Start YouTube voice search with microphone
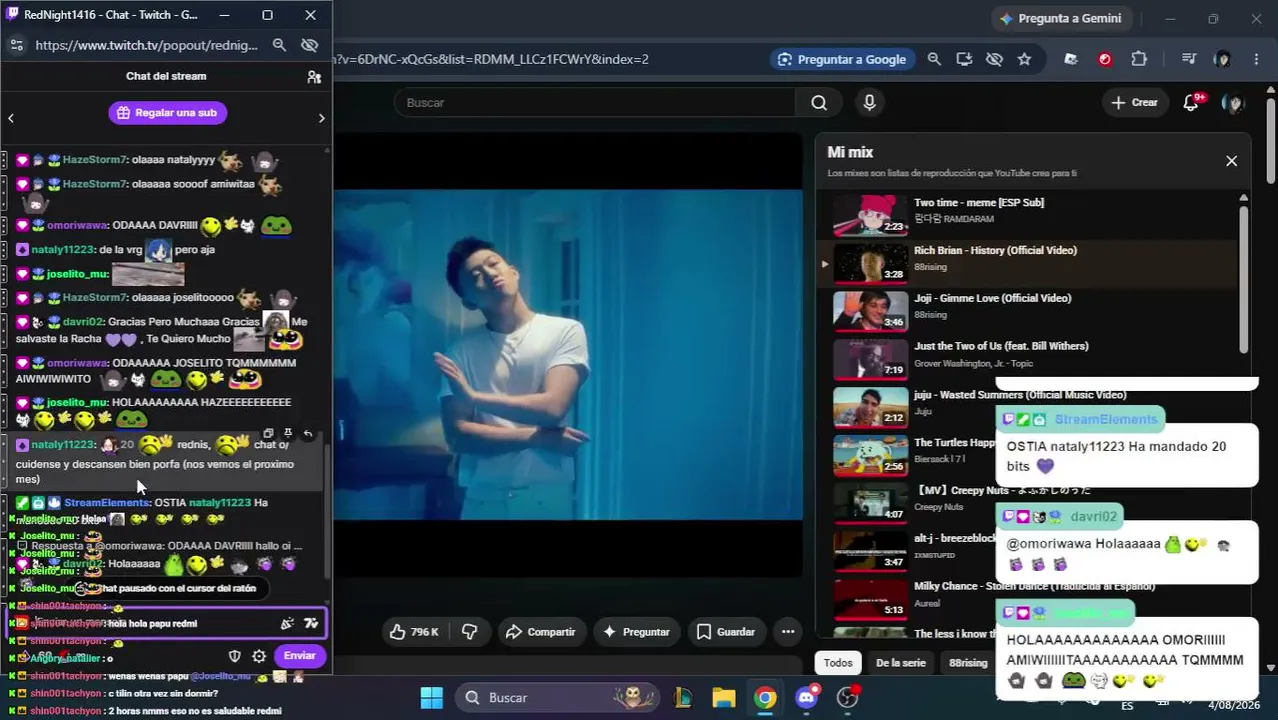1278x720 pixels. [x=869, y=102]
